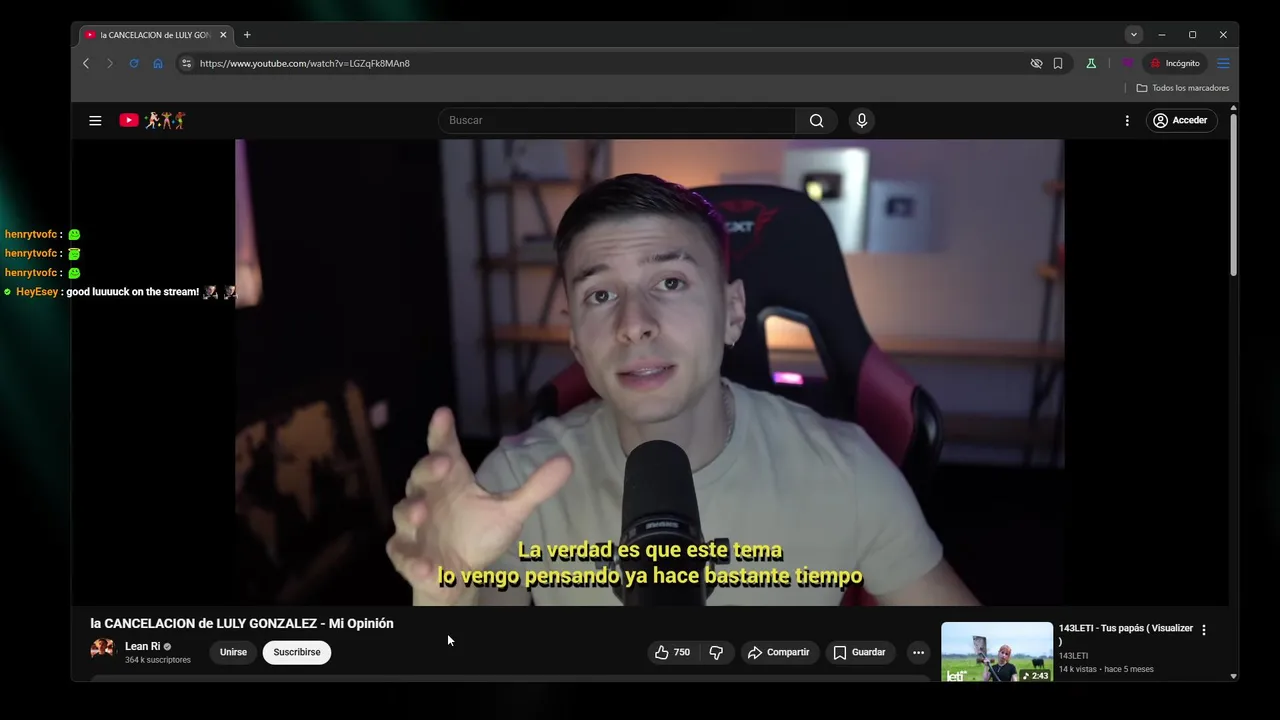This screenshot has height=720, width=1280.
Task: Click the Acceder sign-in button
Action: click(1181, 120)
